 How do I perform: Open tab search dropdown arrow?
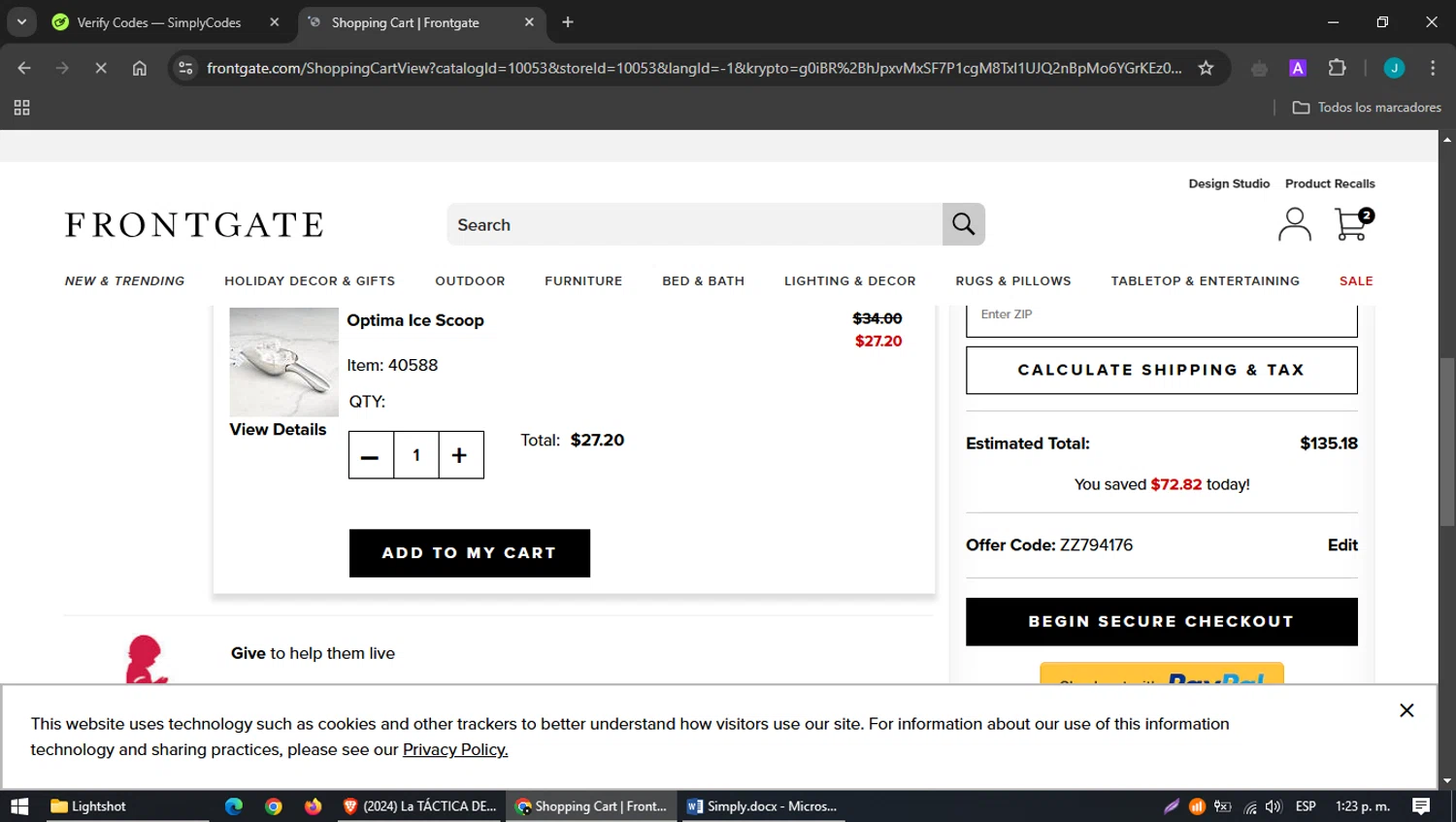[21, 22]
